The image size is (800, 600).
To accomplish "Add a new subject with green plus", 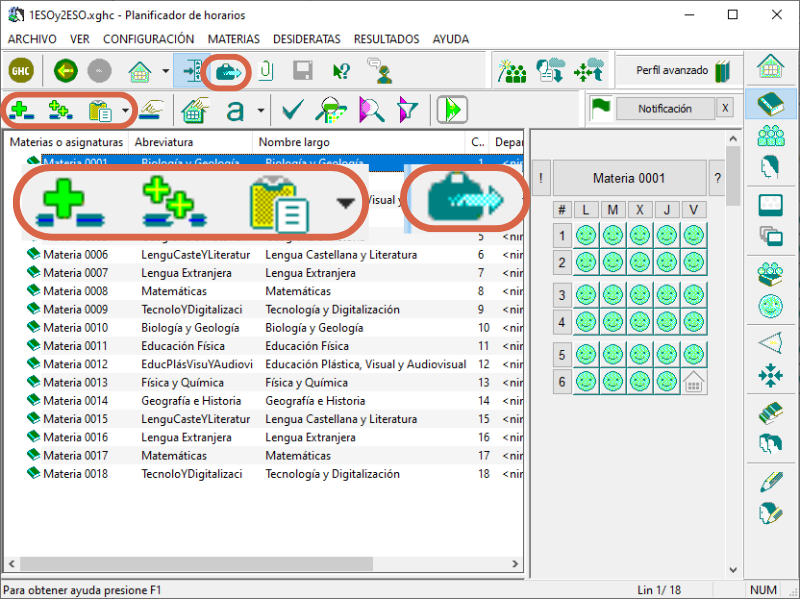I will (x=21, y=110).
